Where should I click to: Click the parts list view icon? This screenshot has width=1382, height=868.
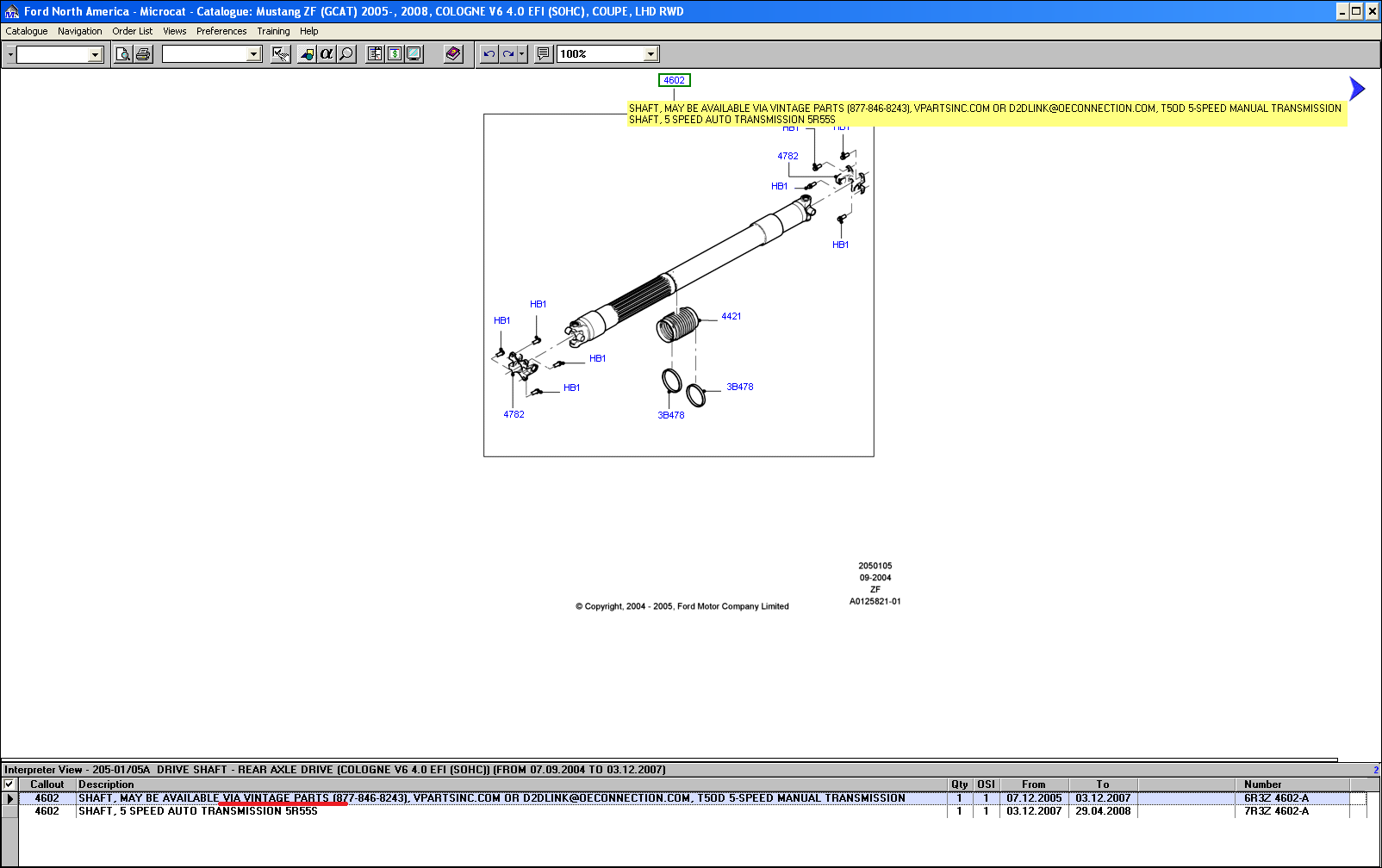375,54
